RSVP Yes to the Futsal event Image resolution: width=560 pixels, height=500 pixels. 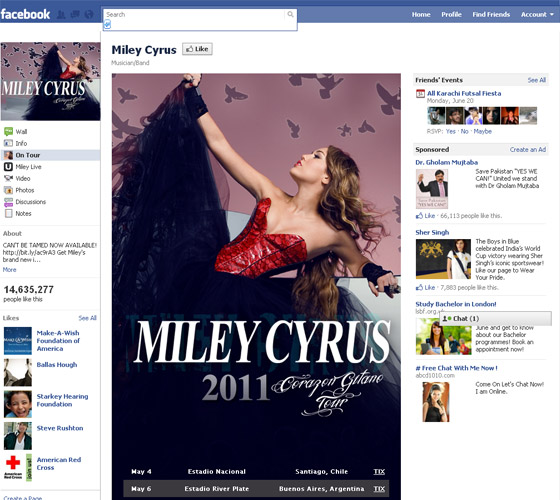(x=451, y=131)
